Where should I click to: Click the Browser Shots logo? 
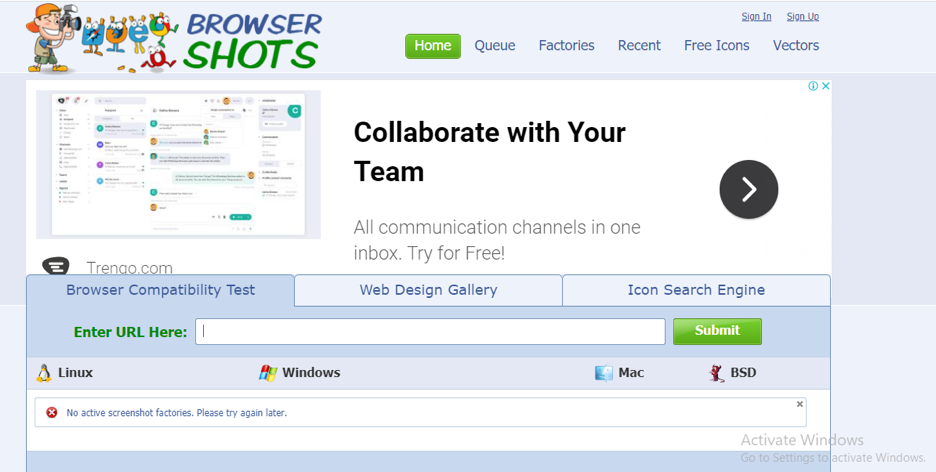coord(174,38)
